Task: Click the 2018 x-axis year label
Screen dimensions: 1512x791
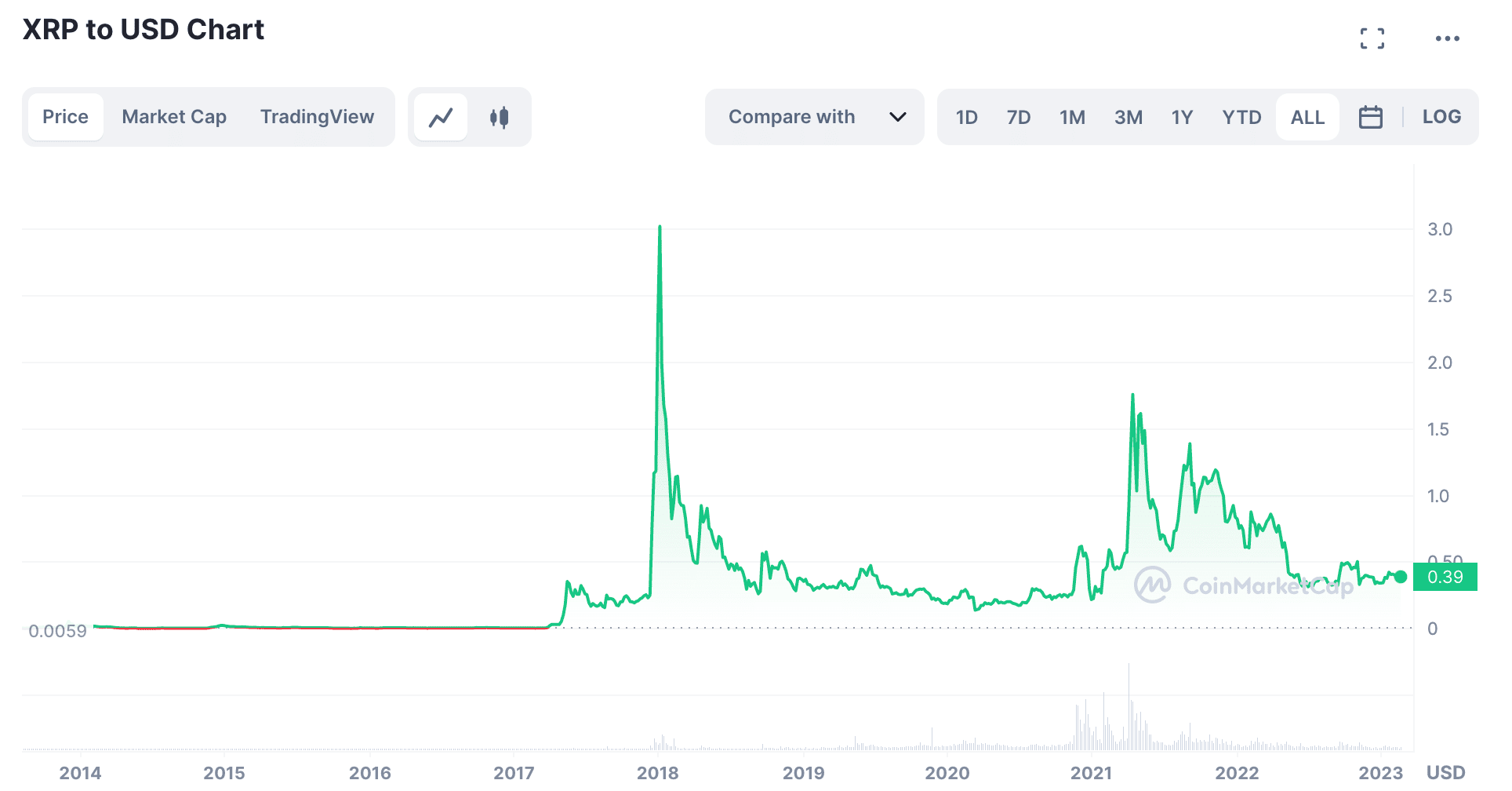Action: tap(657, 773)
